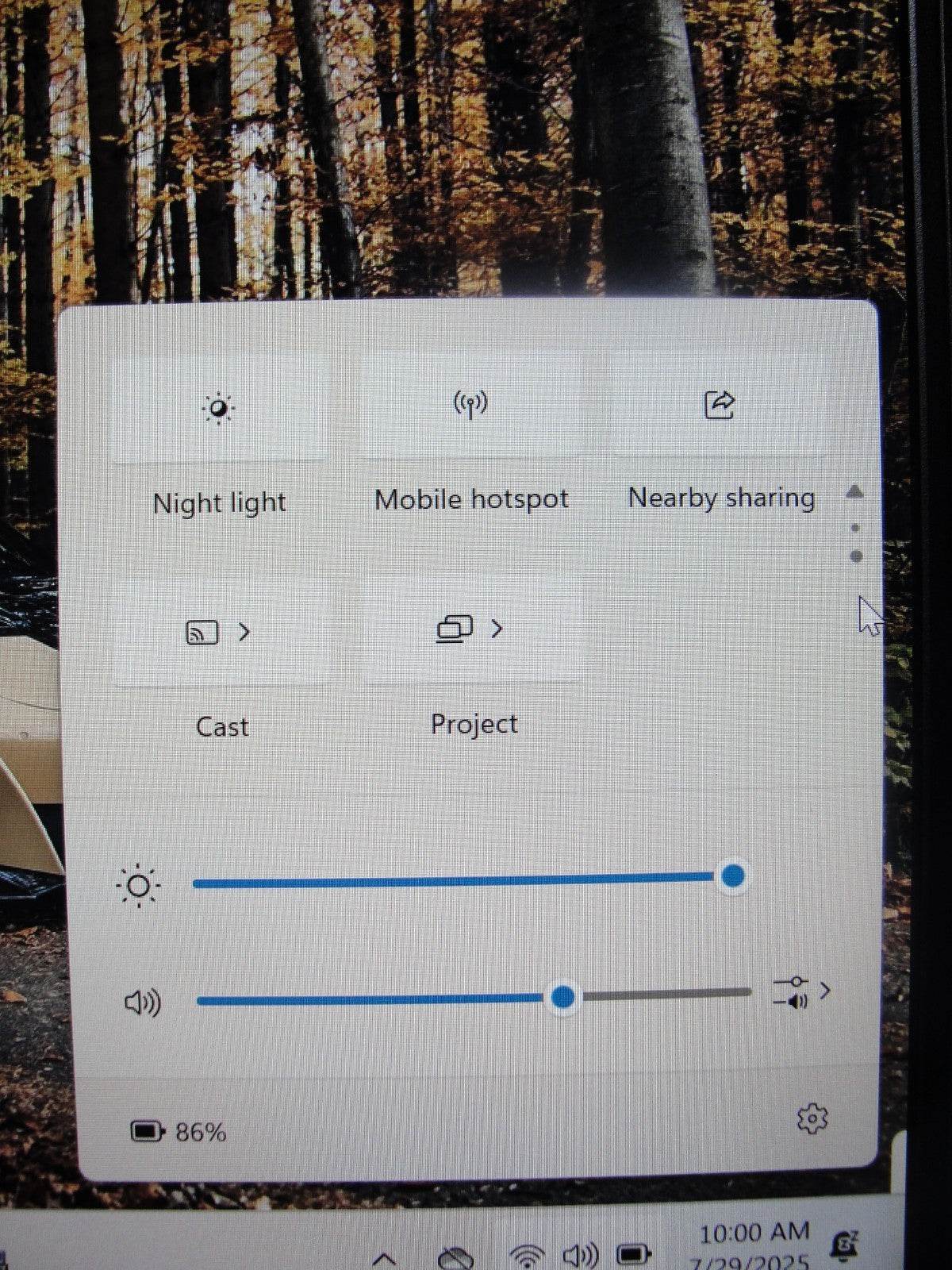Click the battery 86% indicator
This screenshot has height=1270, width=952.
pyautogui.click(x=178, y=1131)
